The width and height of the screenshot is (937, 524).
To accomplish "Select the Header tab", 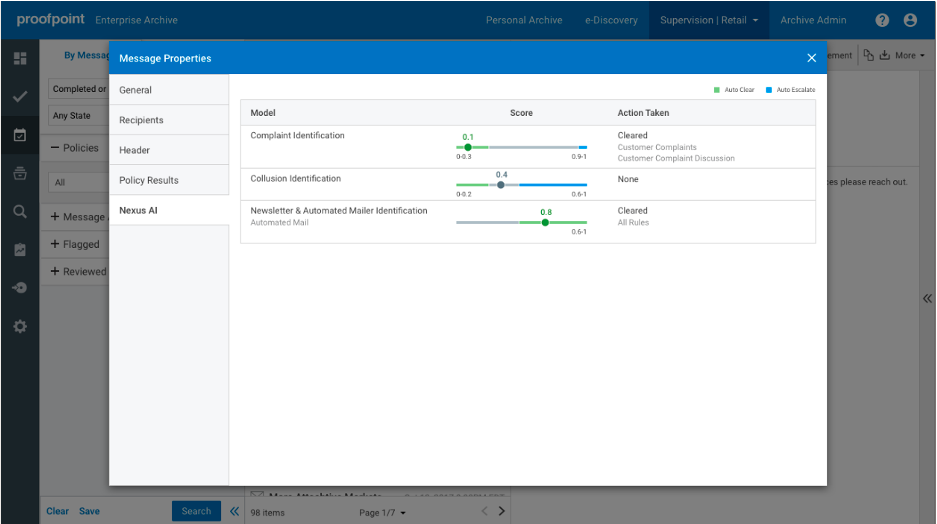I will [169, 150].
